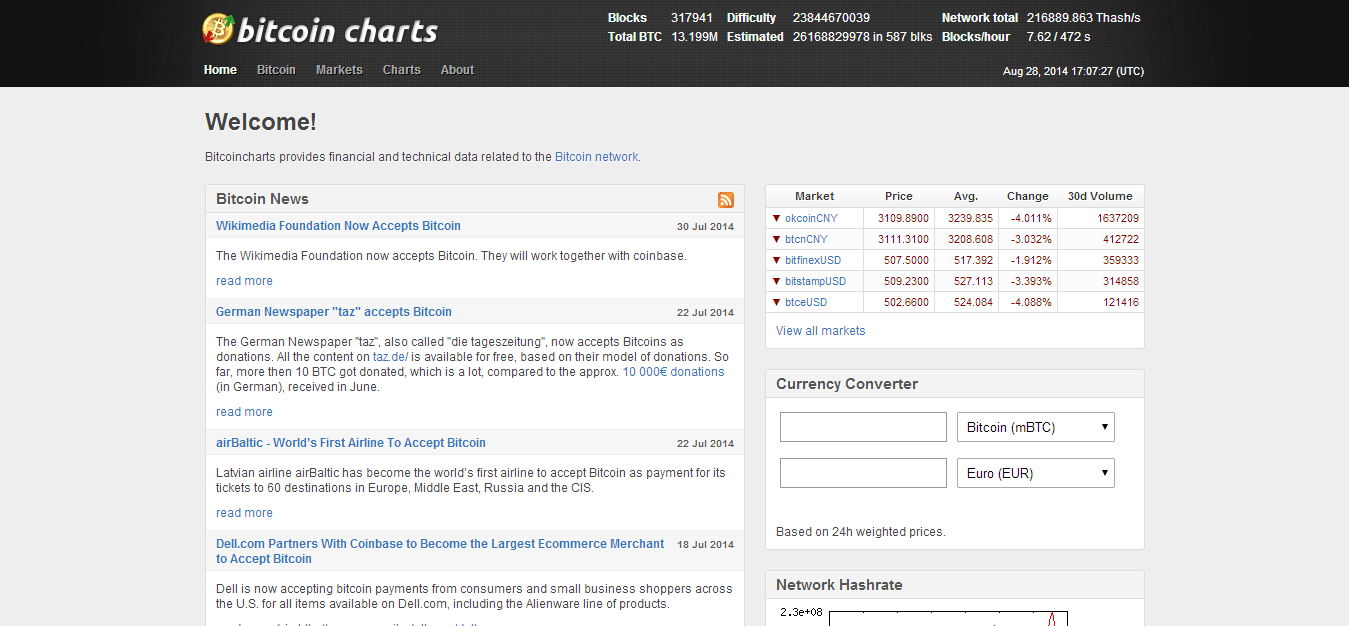The height and width of the screenshot is (626, 1349).
Task: Click read more under taz article
Action: click(244, 412)
